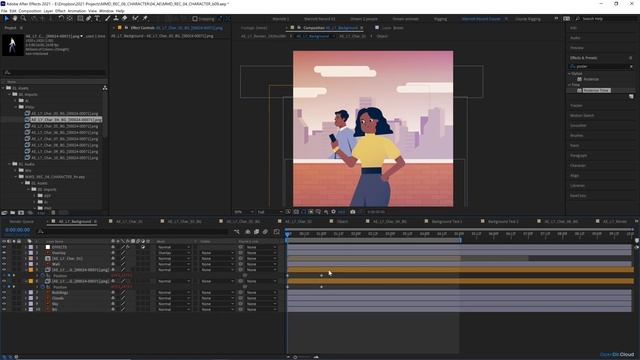
Task: Open the project flowchart view icon
Action: [x=105, y=88]
